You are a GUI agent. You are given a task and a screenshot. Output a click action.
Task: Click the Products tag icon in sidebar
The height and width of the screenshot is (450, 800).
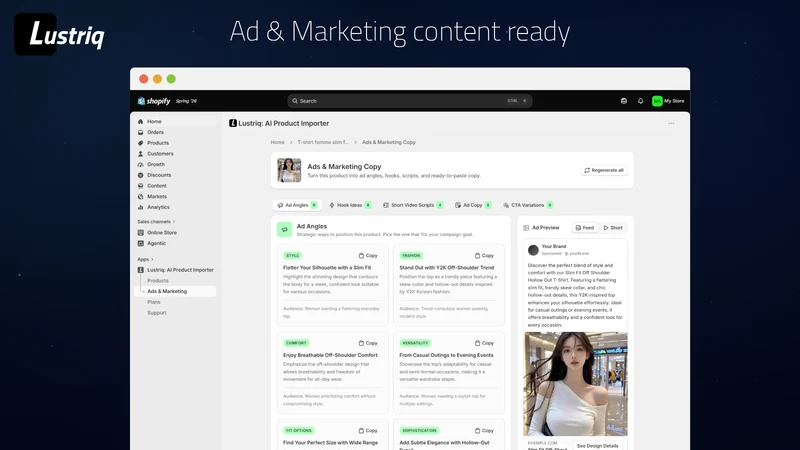(x=140, y=143)
